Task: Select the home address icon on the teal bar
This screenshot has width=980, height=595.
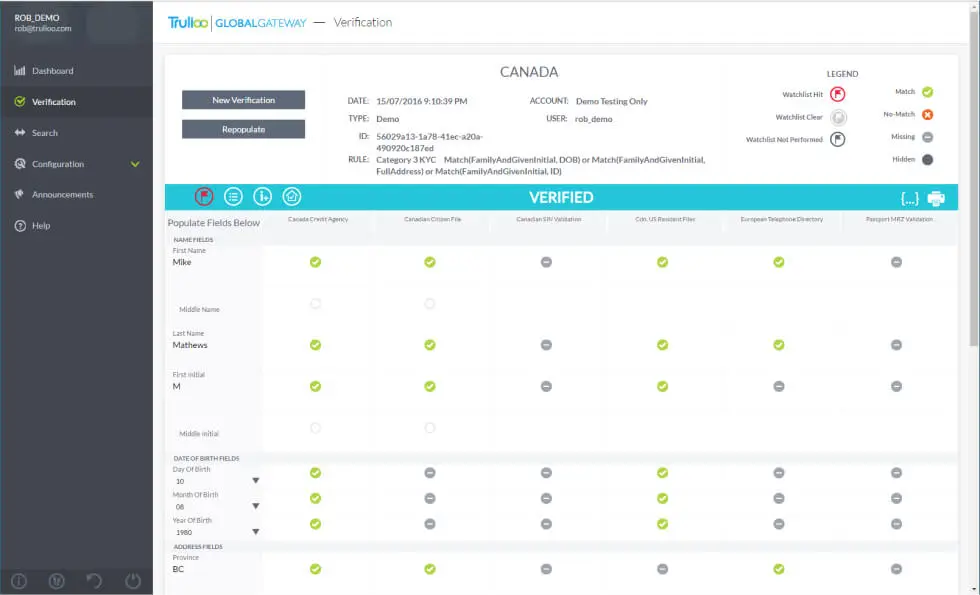Action: pyautogui.click(x=293, y=196)
